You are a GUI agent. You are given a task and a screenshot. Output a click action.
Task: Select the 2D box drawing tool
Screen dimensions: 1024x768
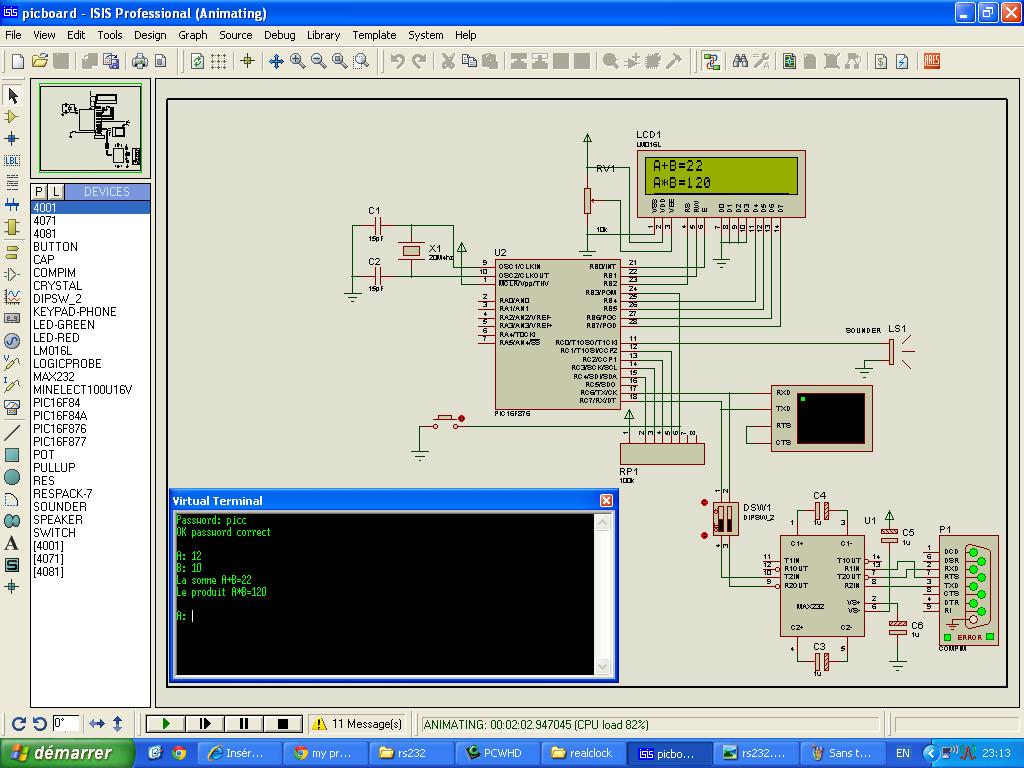point(12,455)
